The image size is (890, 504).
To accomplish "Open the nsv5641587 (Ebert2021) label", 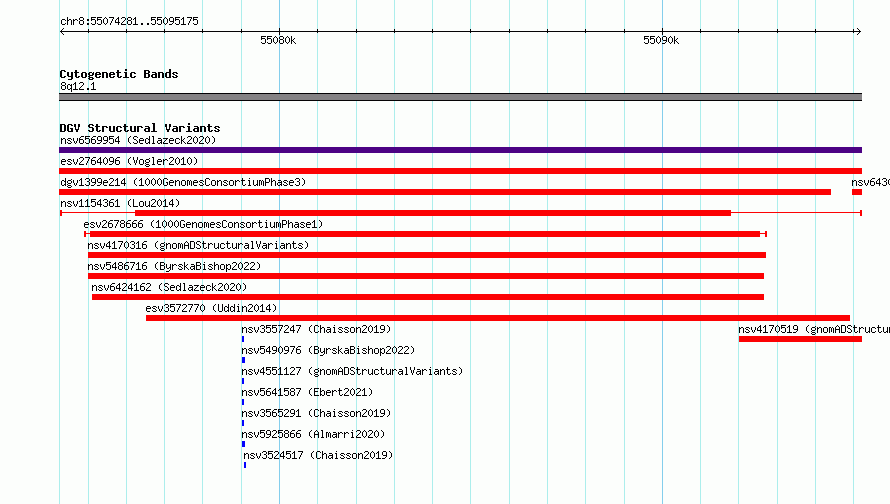I will coord(307,392).
